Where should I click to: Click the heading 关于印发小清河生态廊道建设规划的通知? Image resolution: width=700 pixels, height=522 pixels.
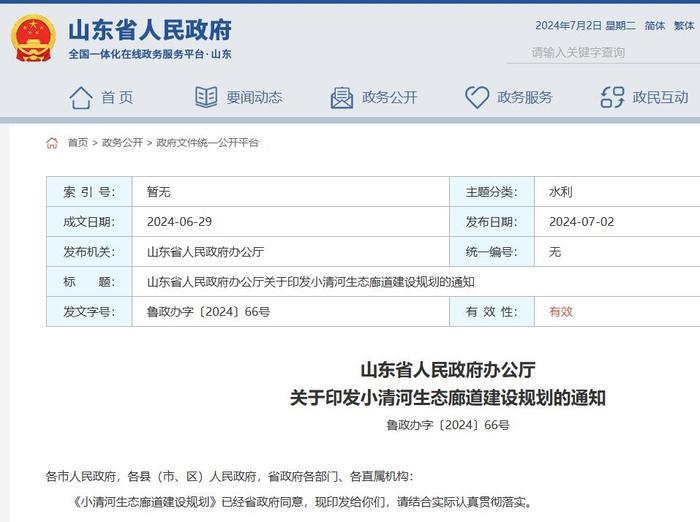tap(448, 397)
